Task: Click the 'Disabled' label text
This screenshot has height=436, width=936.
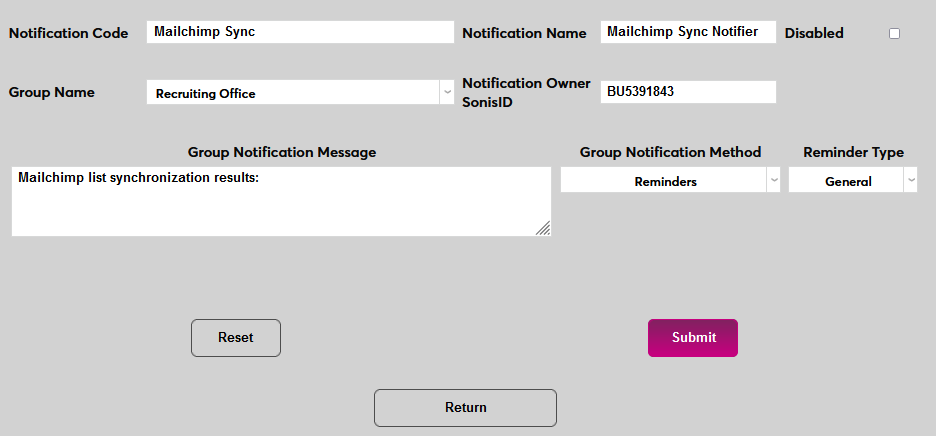Action: [814, 33]
